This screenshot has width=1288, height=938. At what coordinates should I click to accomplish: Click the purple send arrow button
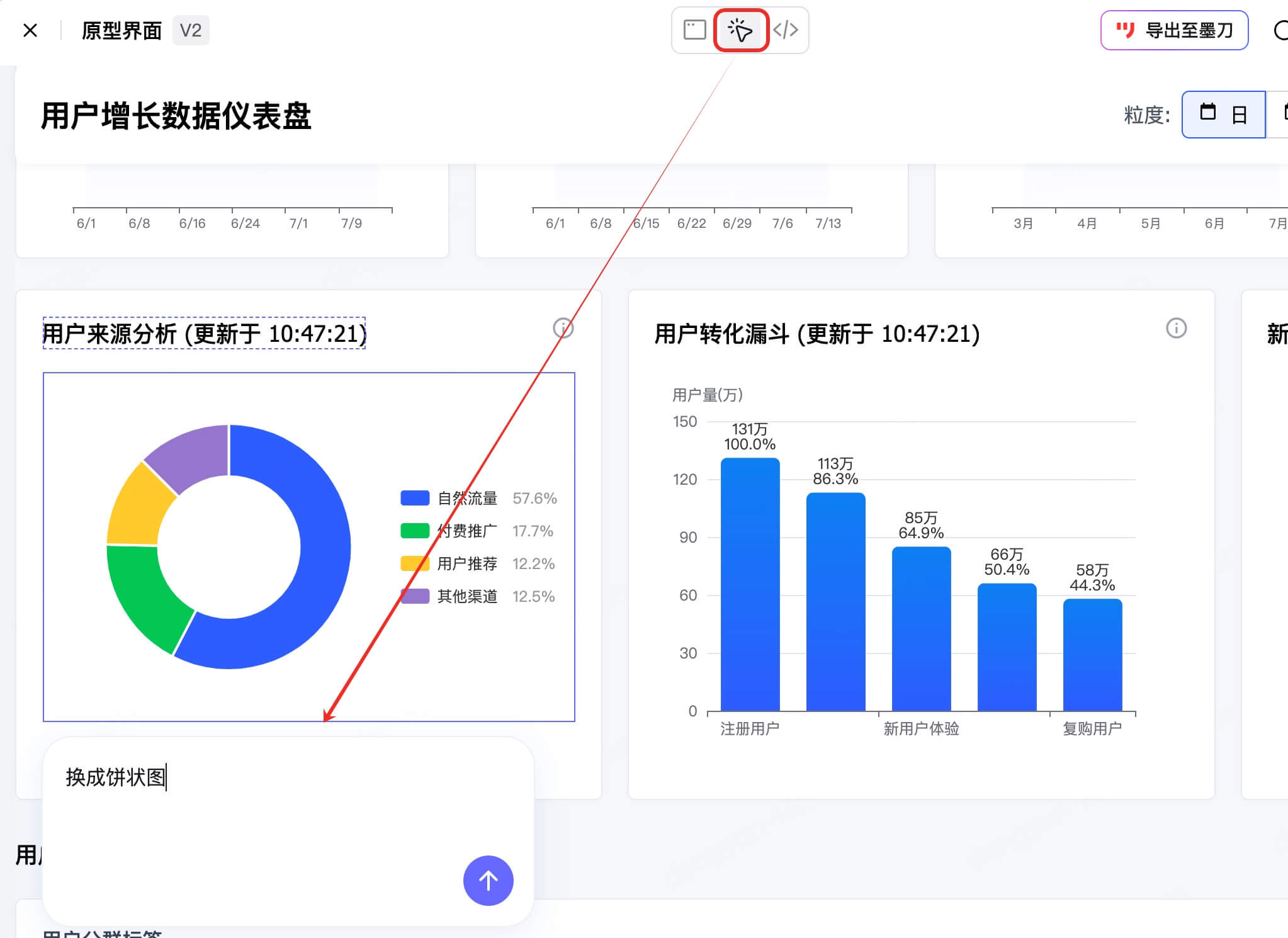pos(488,880)
